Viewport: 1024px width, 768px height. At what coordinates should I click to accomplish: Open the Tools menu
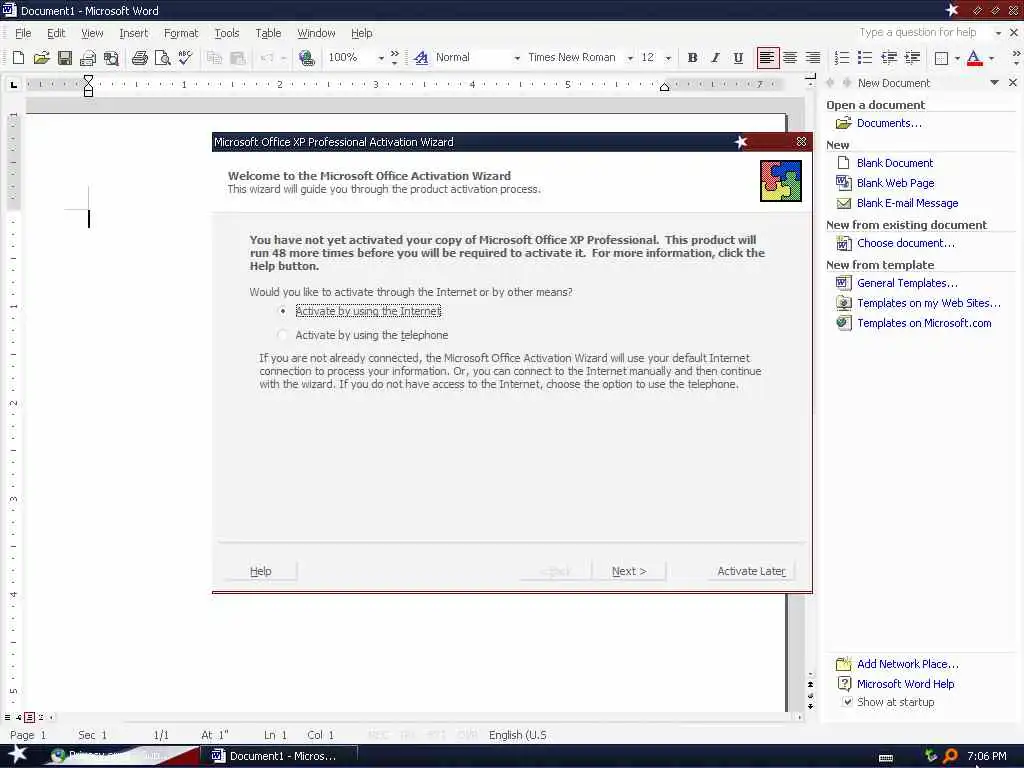click(227, 33)
